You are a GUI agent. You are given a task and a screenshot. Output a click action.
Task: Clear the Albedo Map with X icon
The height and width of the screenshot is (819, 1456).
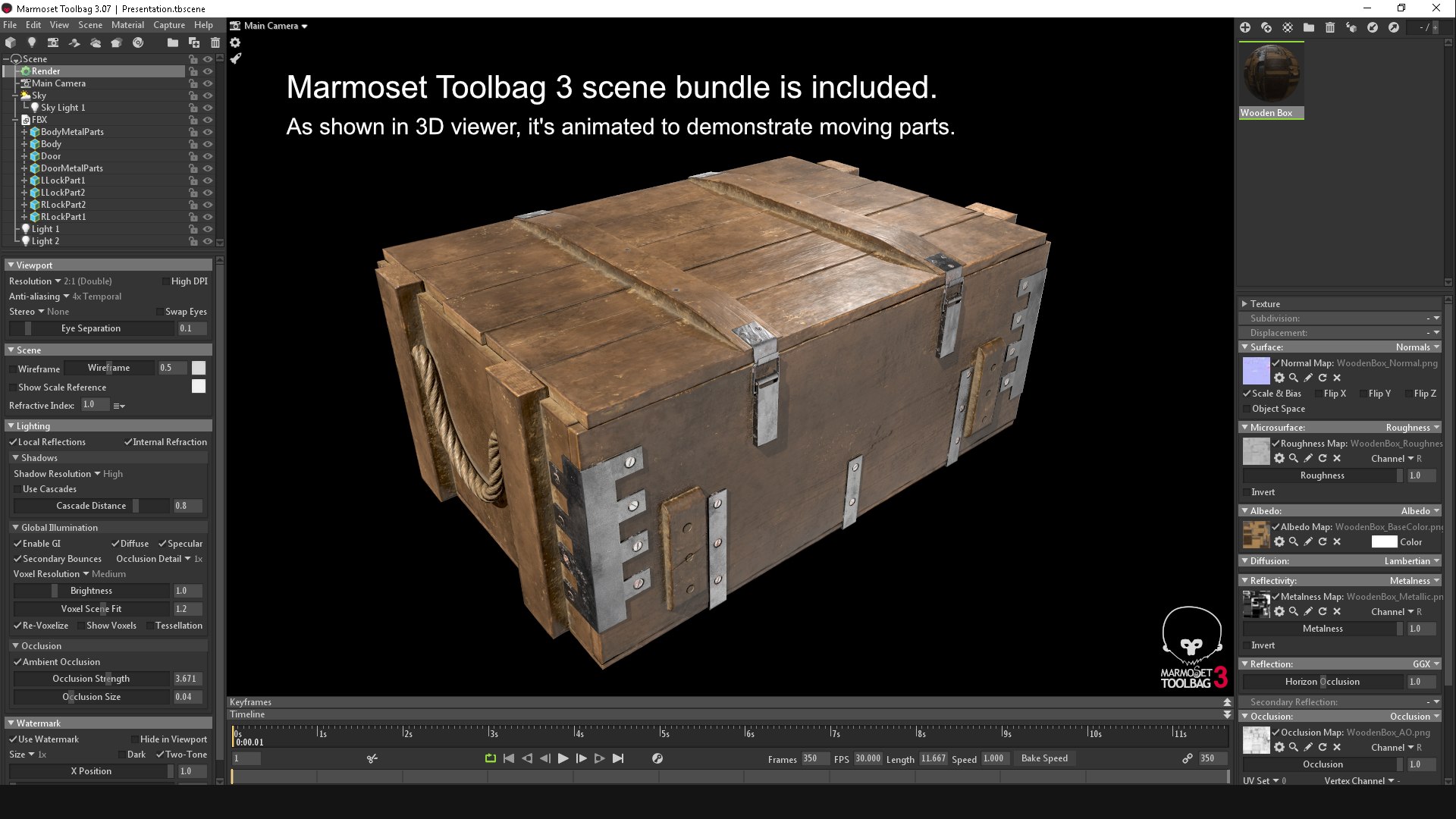1337,541
